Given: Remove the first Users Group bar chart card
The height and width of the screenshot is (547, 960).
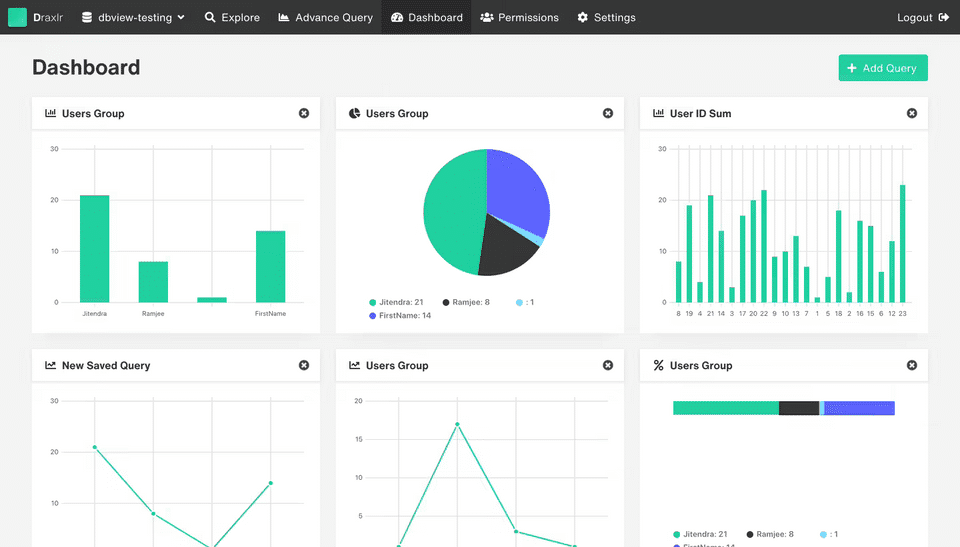Looking at the screenshot, I should tap(304, 113).
